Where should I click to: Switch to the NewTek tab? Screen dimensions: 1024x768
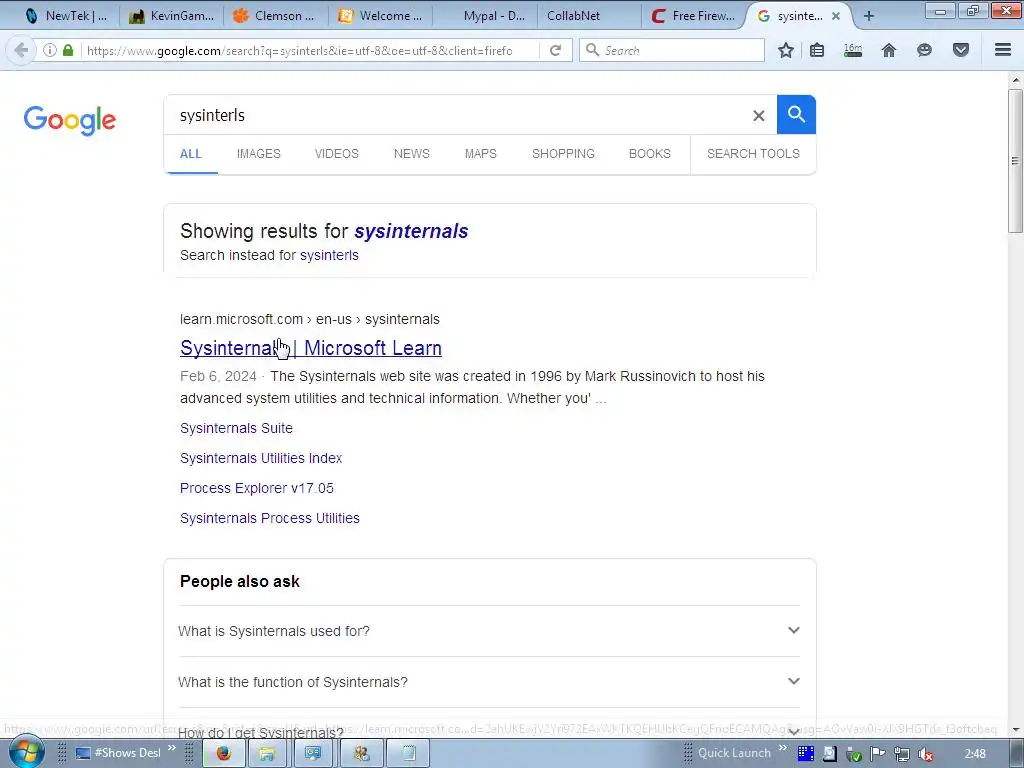tap(65, 16)
